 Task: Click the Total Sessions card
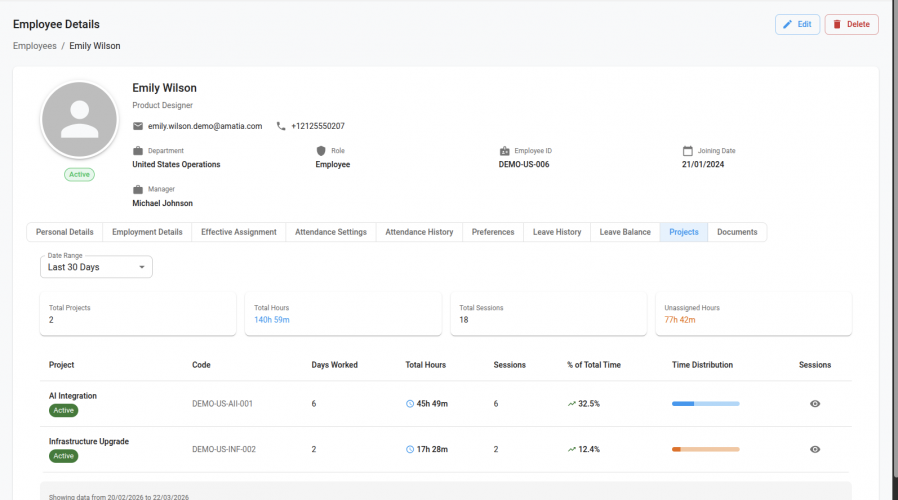549,314
